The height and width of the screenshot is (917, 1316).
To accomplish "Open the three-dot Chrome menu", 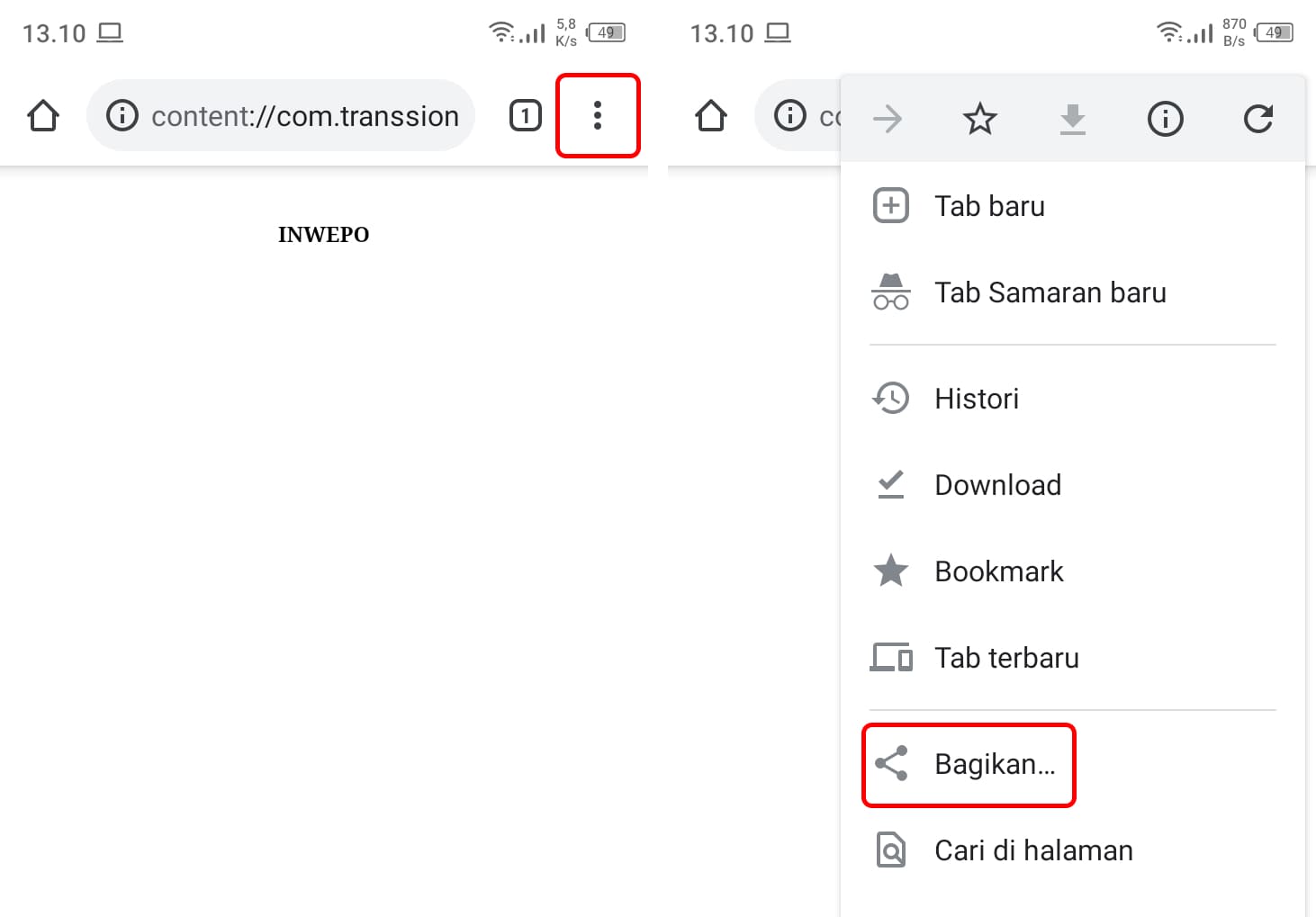I will click(598, 115).
